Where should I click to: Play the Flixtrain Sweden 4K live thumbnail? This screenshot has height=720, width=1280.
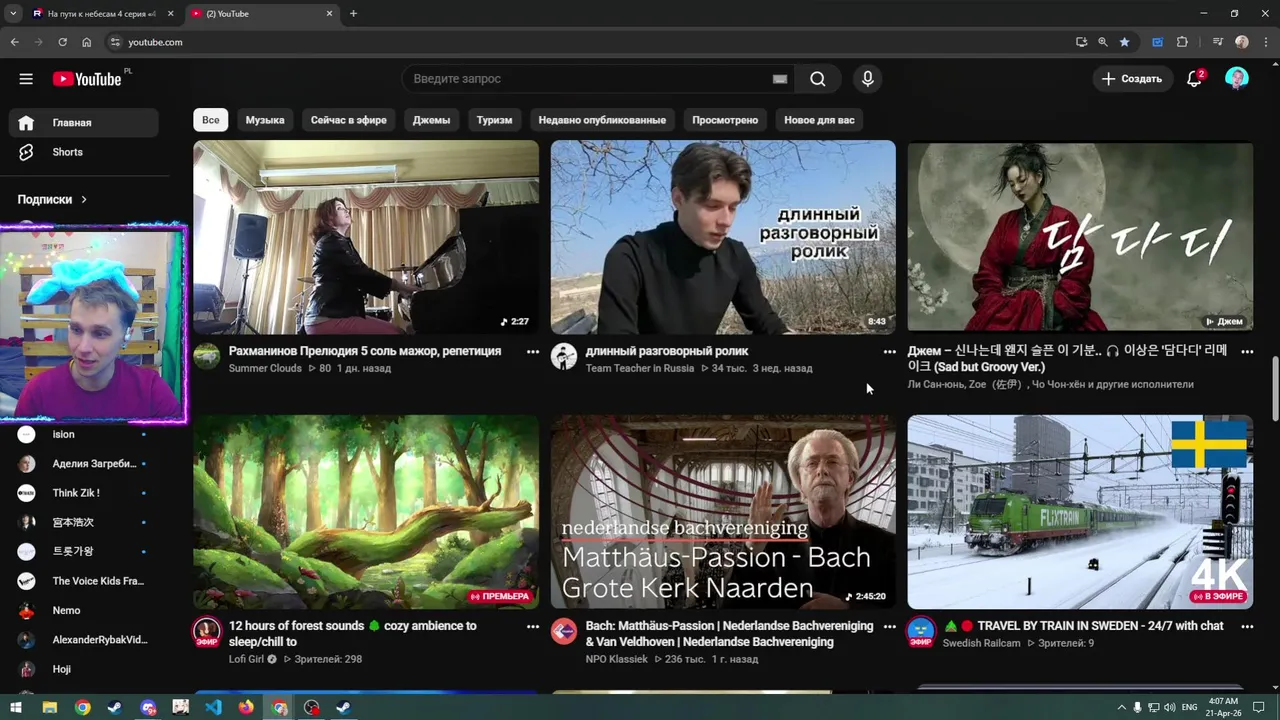pos(1080,512)
